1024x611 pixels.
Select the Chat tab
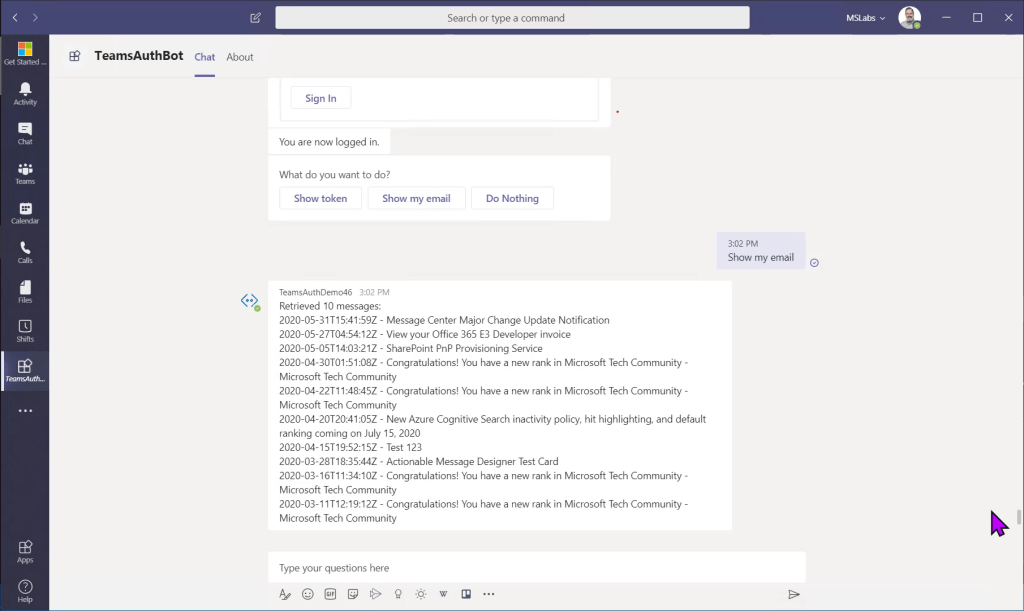click(205, 57)
